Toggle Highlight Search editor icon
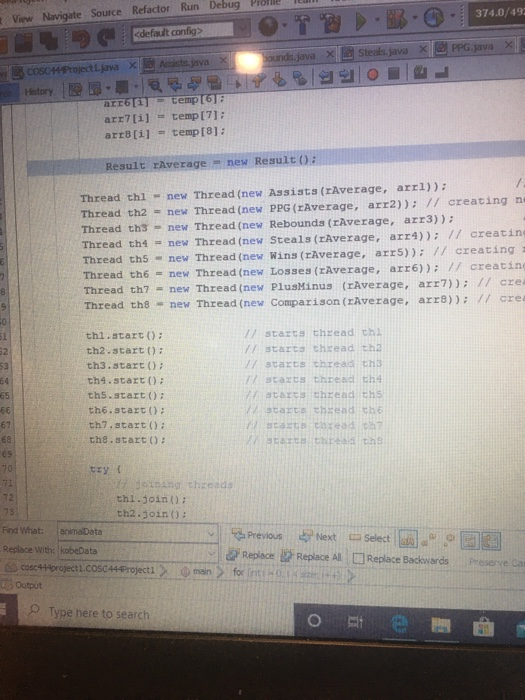The height and width of the screenshot is (700, 525). [213, 82]
